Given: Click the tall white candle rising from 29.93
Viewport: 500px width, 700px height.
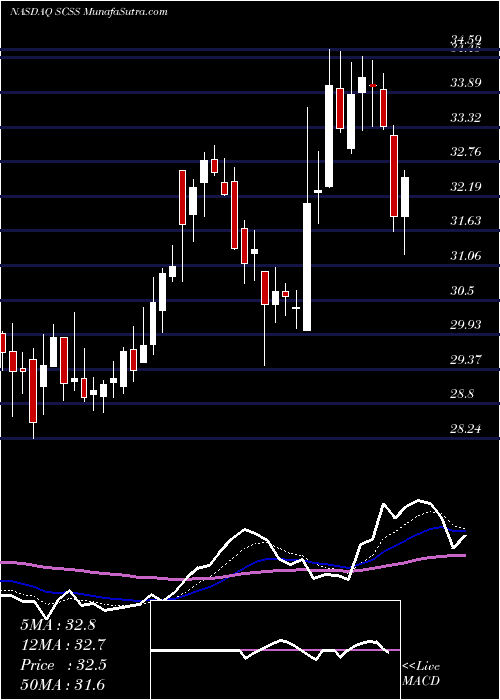Looking at the screenshot, I should [307, 267].
